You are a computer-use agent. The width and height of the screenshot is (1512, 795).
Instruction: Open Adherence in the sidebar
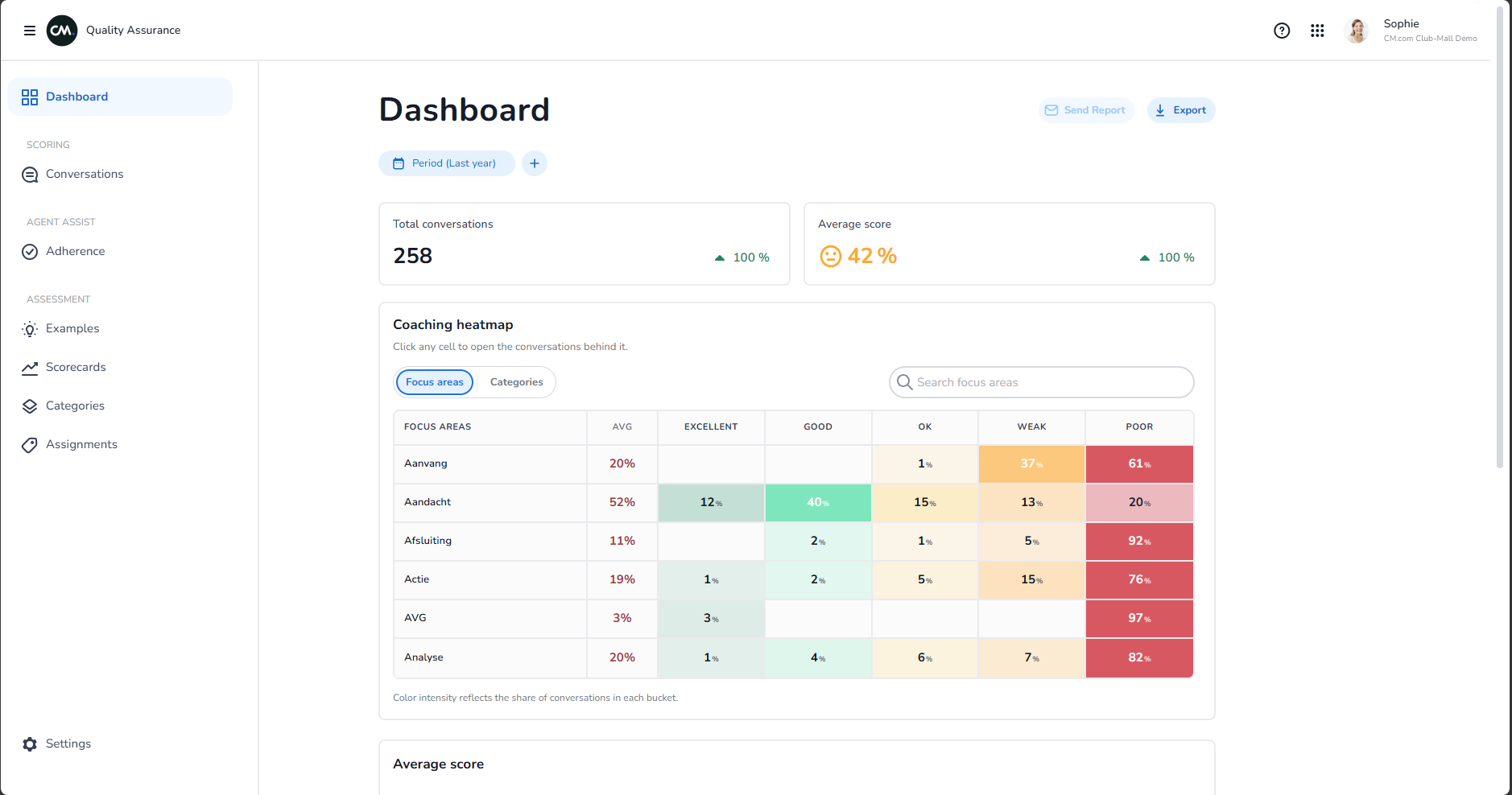120,251
